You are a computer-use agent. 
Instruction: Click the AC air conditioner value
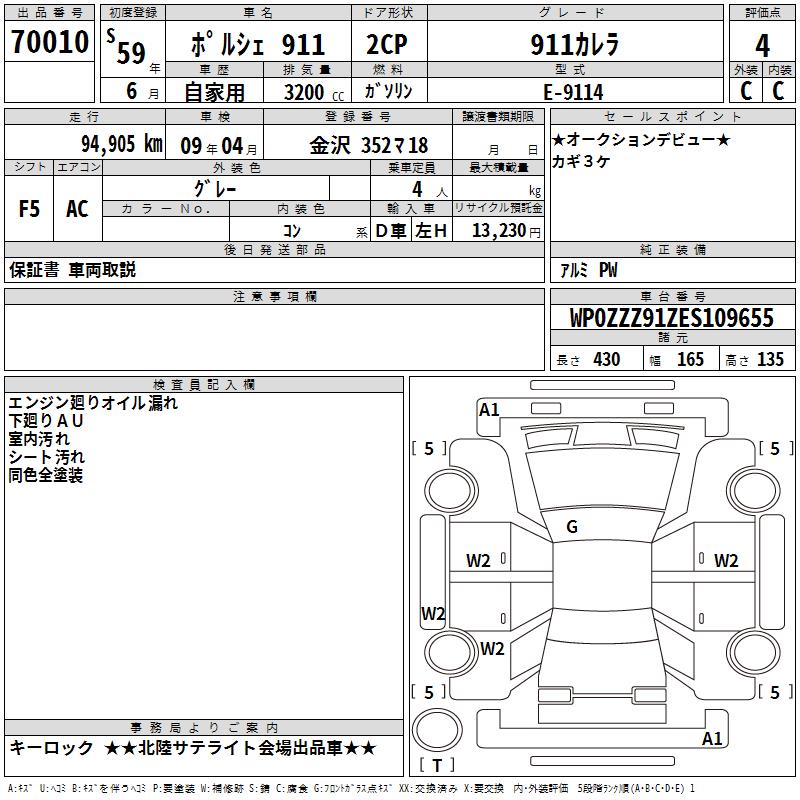(x=77, y=209)
